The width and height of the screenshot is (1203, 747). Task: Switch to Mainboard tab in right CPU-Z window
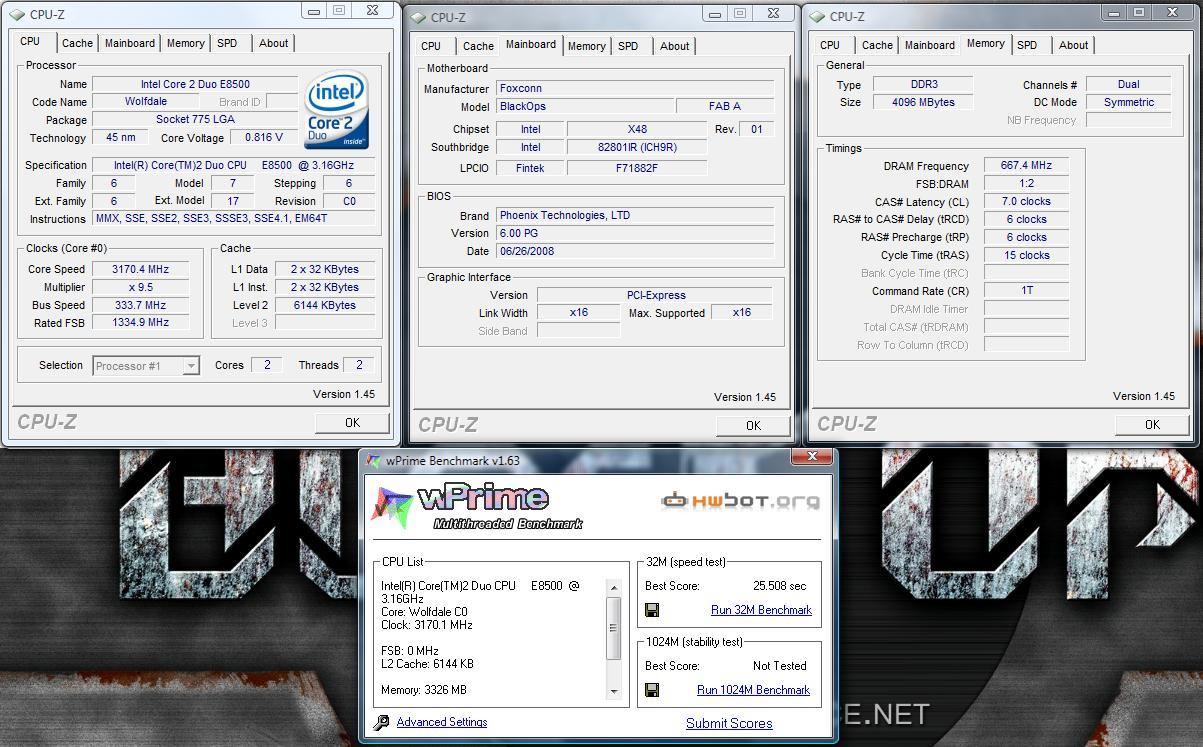(929, 45)
